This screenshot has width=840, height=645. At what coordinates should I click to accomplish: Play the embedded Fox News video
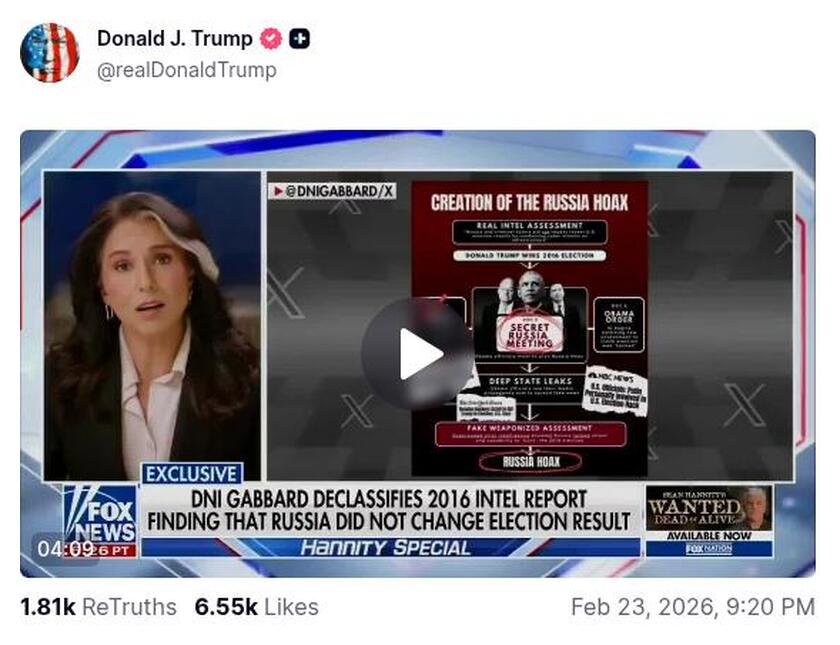[x=417, y=354]
